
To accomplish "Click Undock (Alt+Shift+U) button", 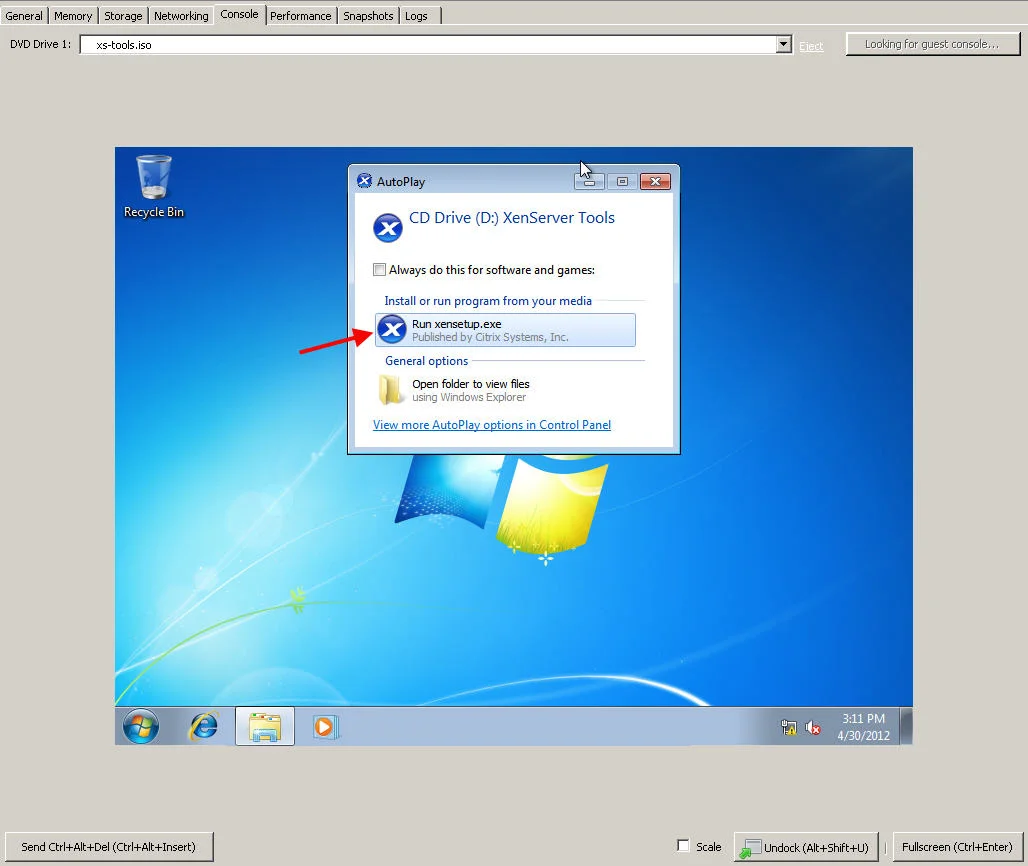I will 806,847.
